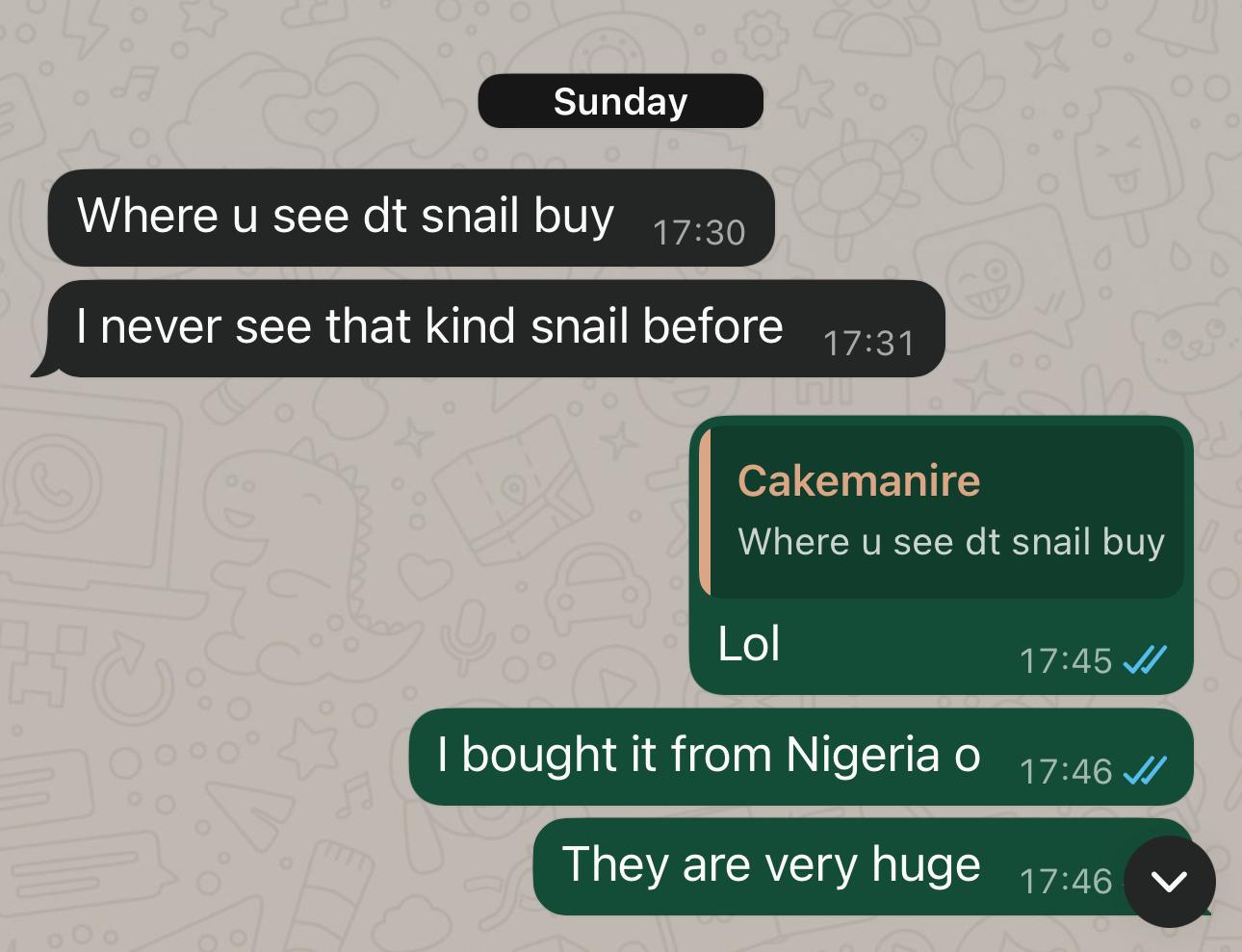The image size is (1242, 952).
Task: Select the 'Lol' reply text
Action: [x=748, y=644]
